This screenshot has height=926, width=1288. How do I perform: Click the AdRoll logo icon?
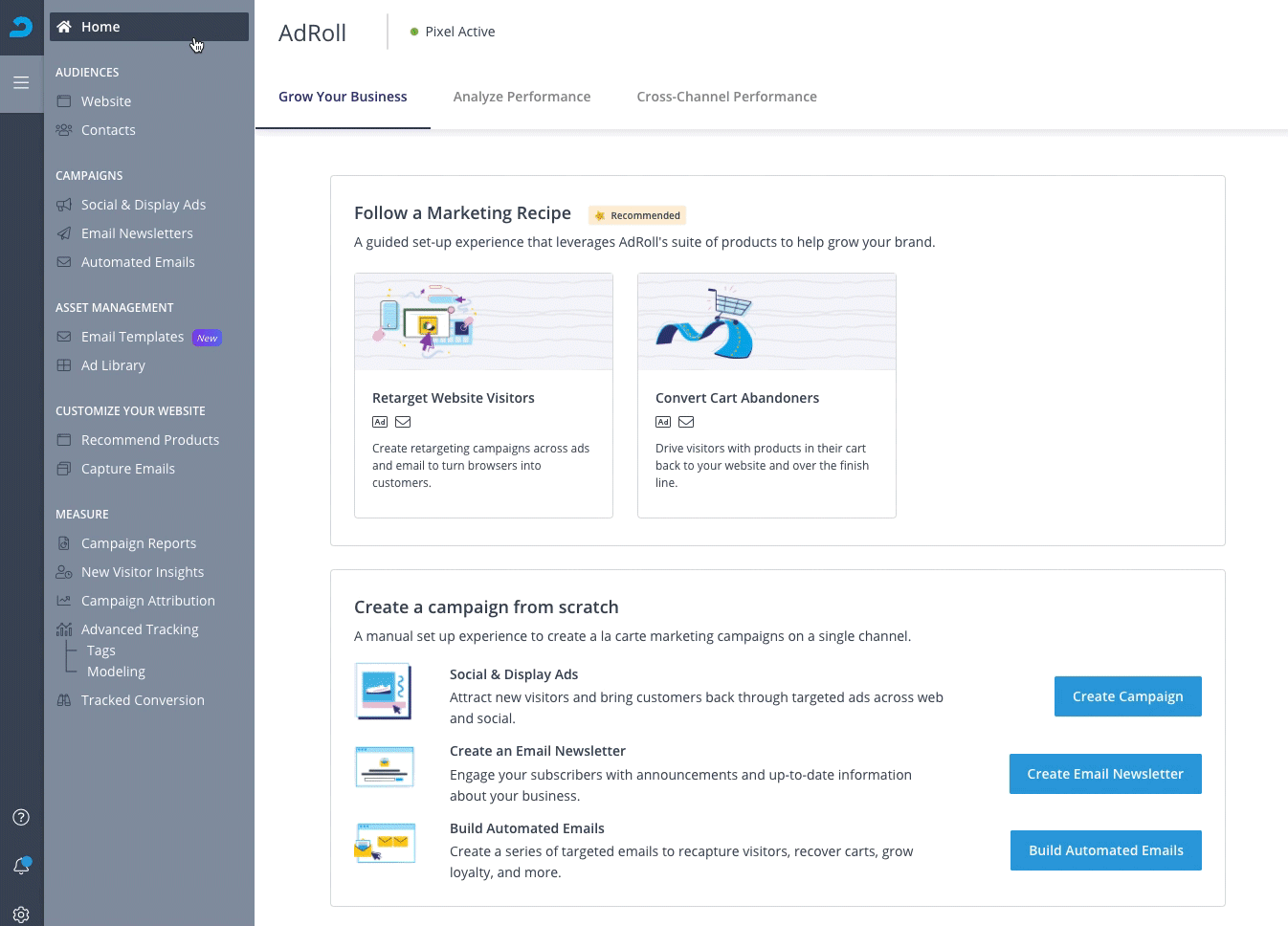pyautogui.click(x=21, y=27)
